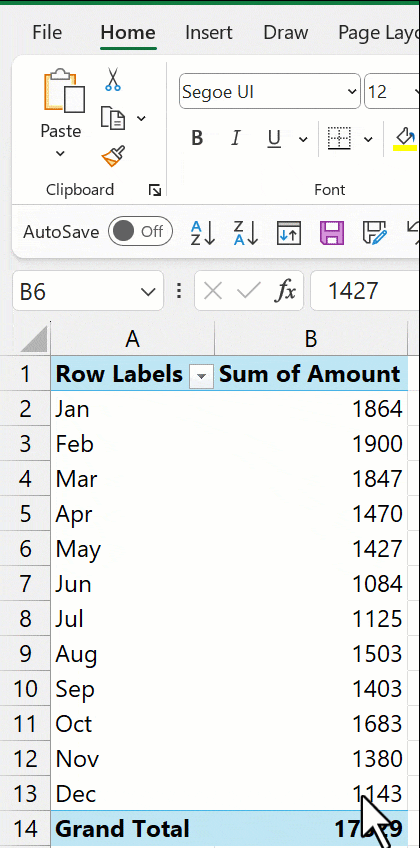420x848 pixels.
Task: Click the formula bar showing 1427
Action: [365, 292]
